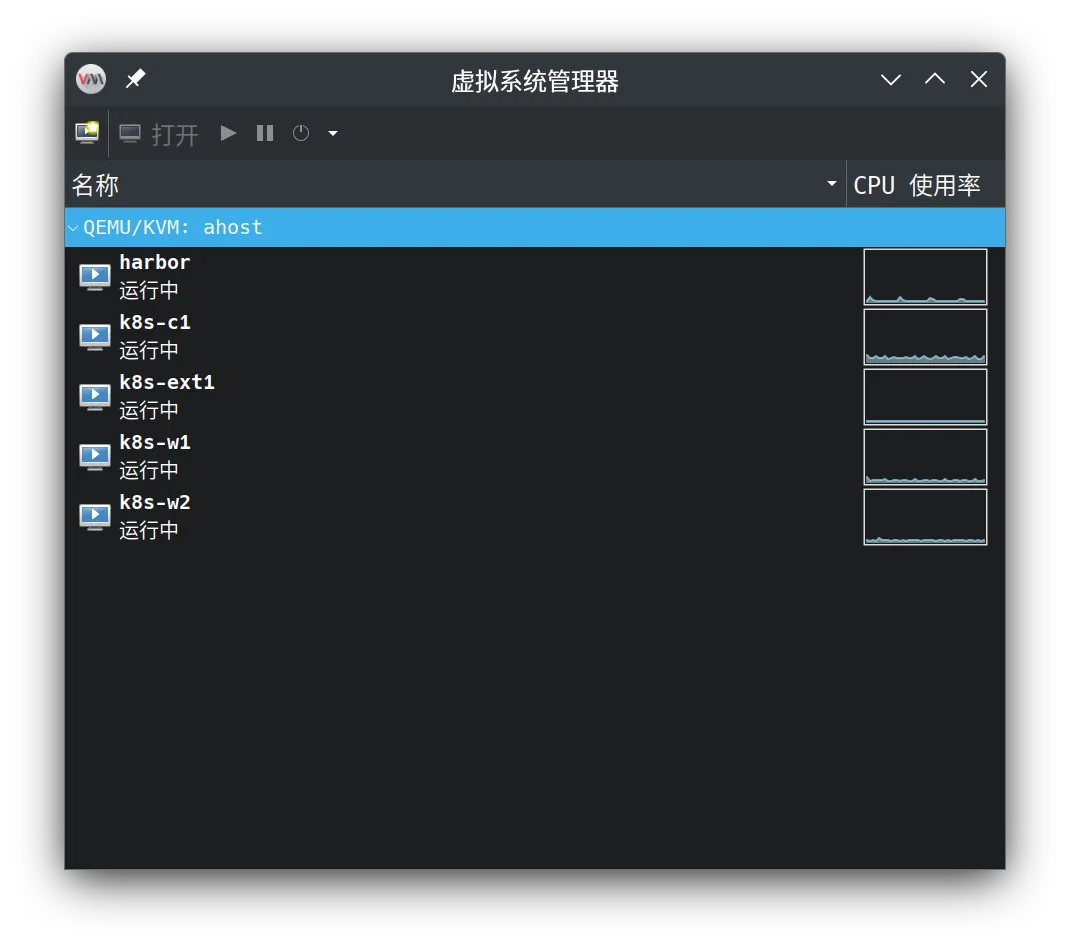The width and height of the screenshot is (1070, 946).
Task: Select the harbor virtual machine icon
Action: coord(95,277)
